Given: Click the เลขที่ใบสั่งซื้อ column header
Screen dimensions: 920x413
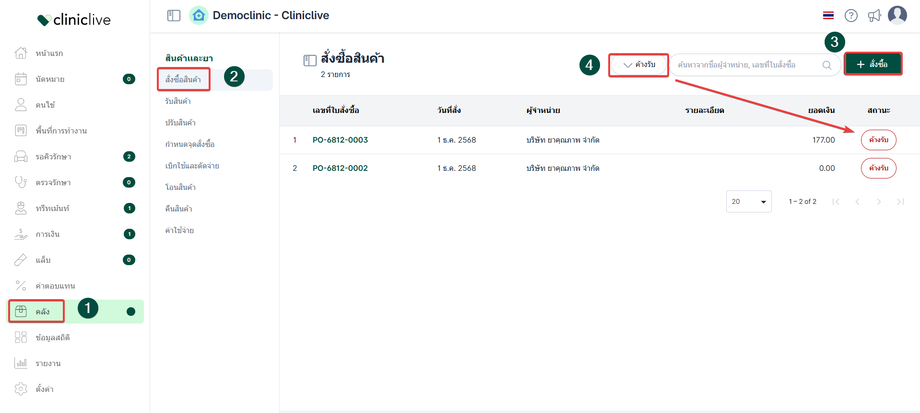Looking at the screenshot, I should pyautogui.click(x=336, y=110).
